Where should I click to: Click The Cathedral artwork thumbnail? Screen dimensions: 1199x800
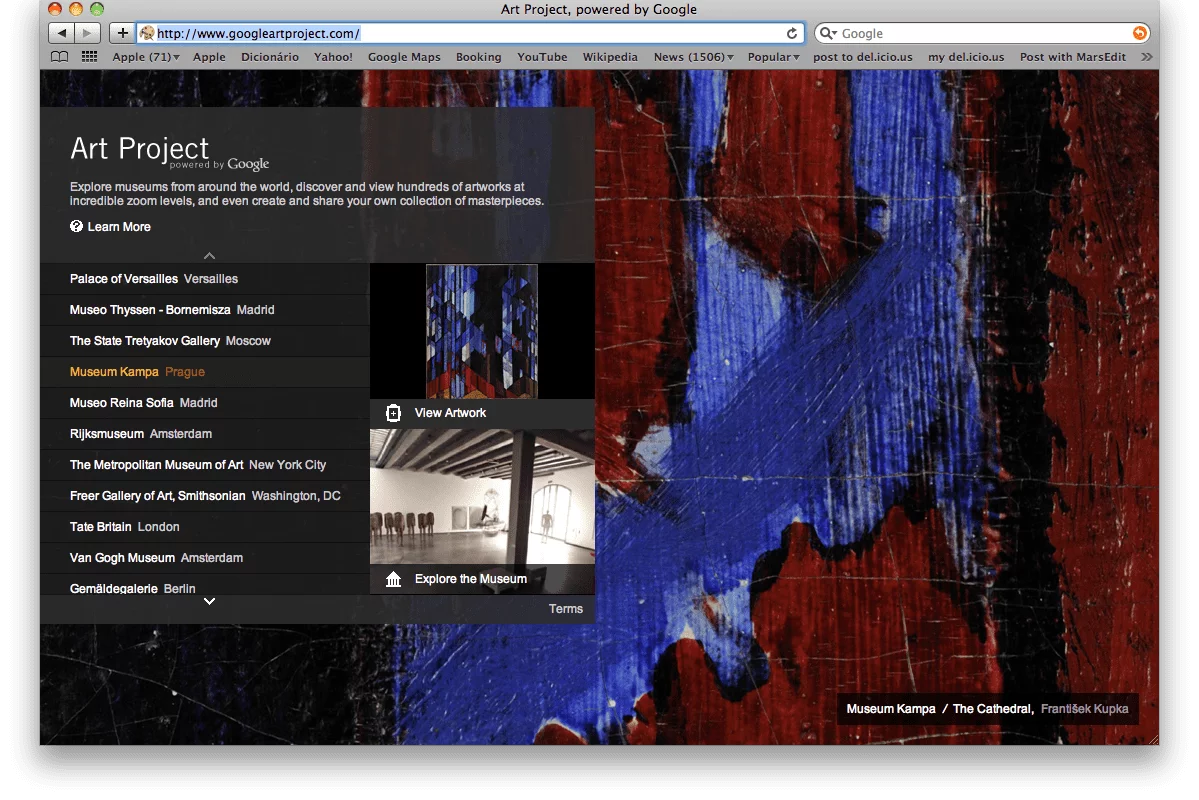pos(482,331)
